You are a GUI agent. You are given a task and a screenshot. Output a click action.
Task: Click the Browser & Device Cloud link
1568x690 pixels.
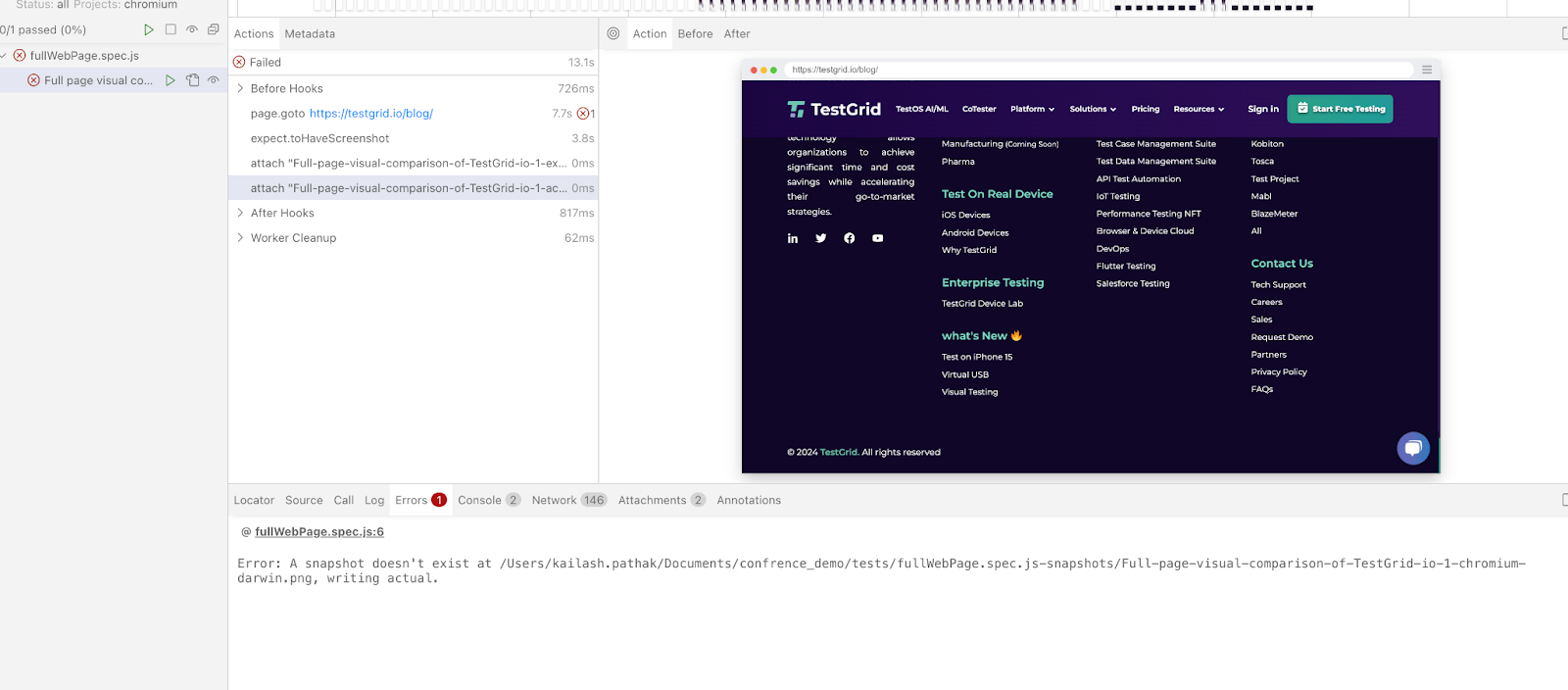click(1145, 231)
